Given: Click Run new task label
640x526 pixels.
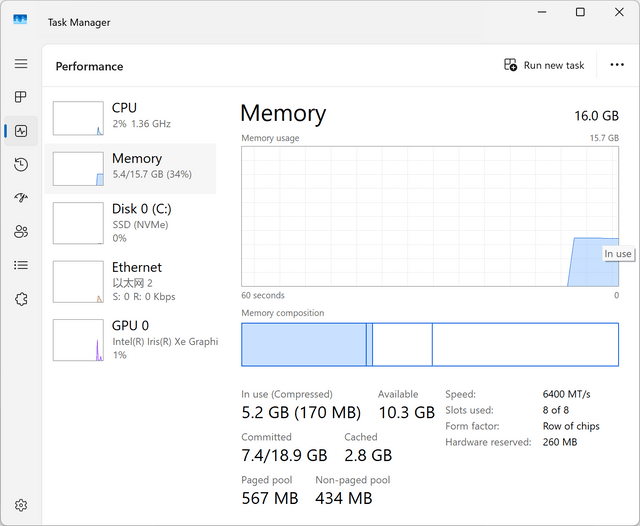Looking at the screenshot, I should pyautogui.click(x=554, y=65).
